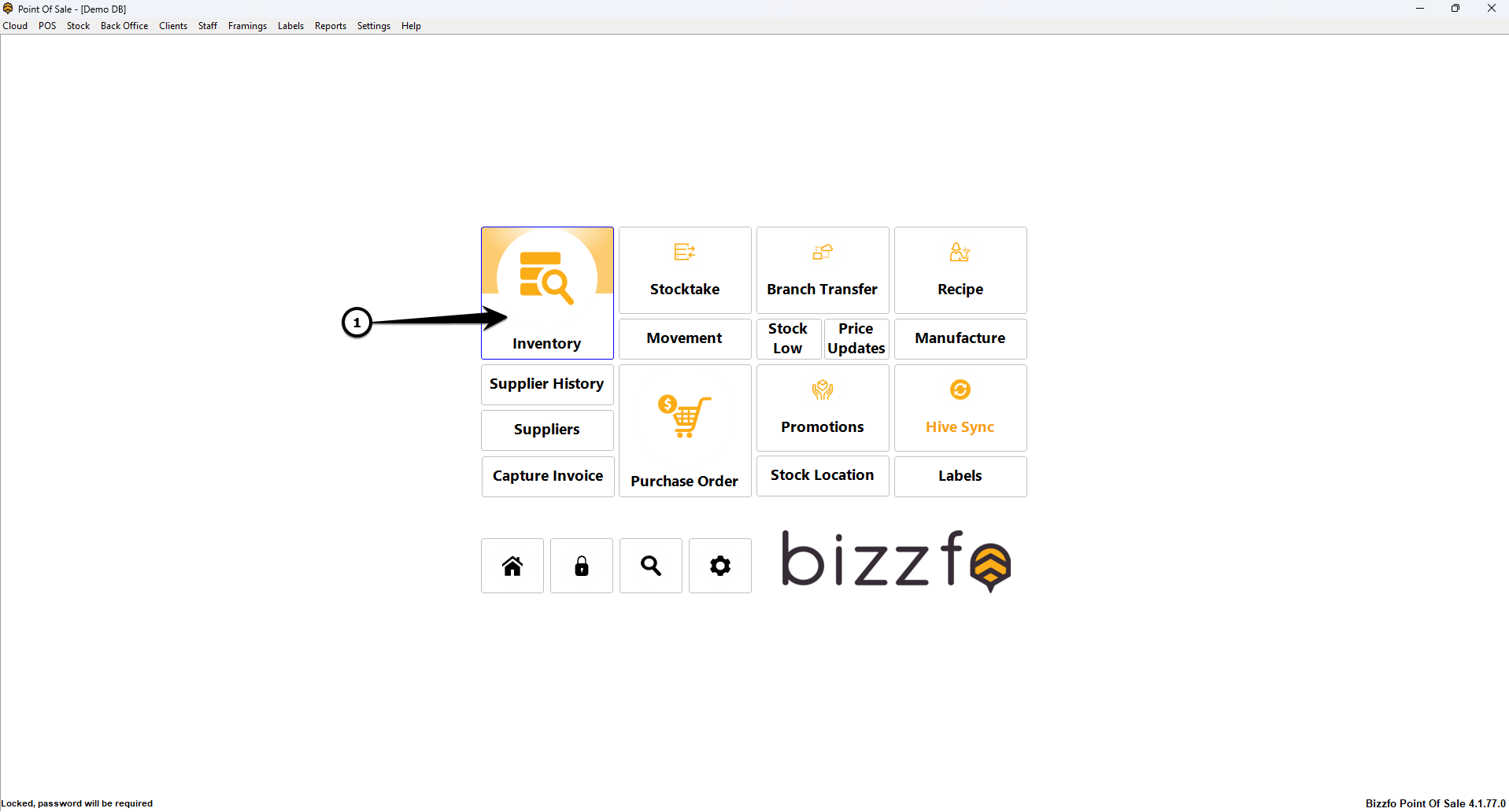Open Purchase Order via the cart icon
This screenshot has height=812, width=1509.
(x=684, y=415)
